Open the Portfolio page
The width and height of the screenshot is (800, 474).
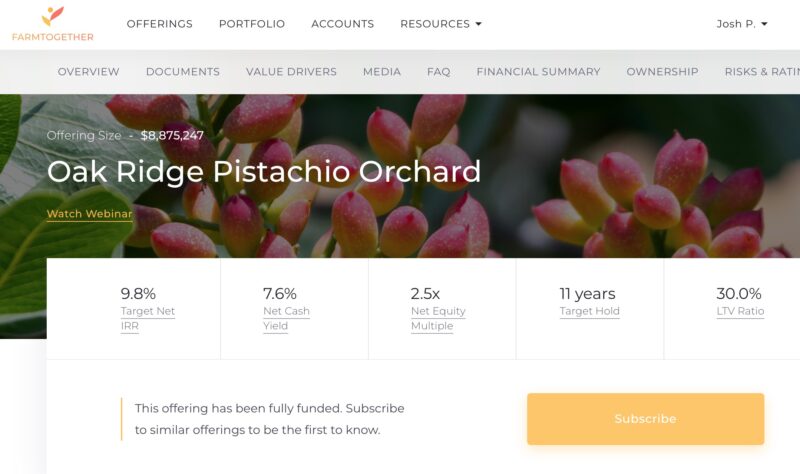(252, 24)
